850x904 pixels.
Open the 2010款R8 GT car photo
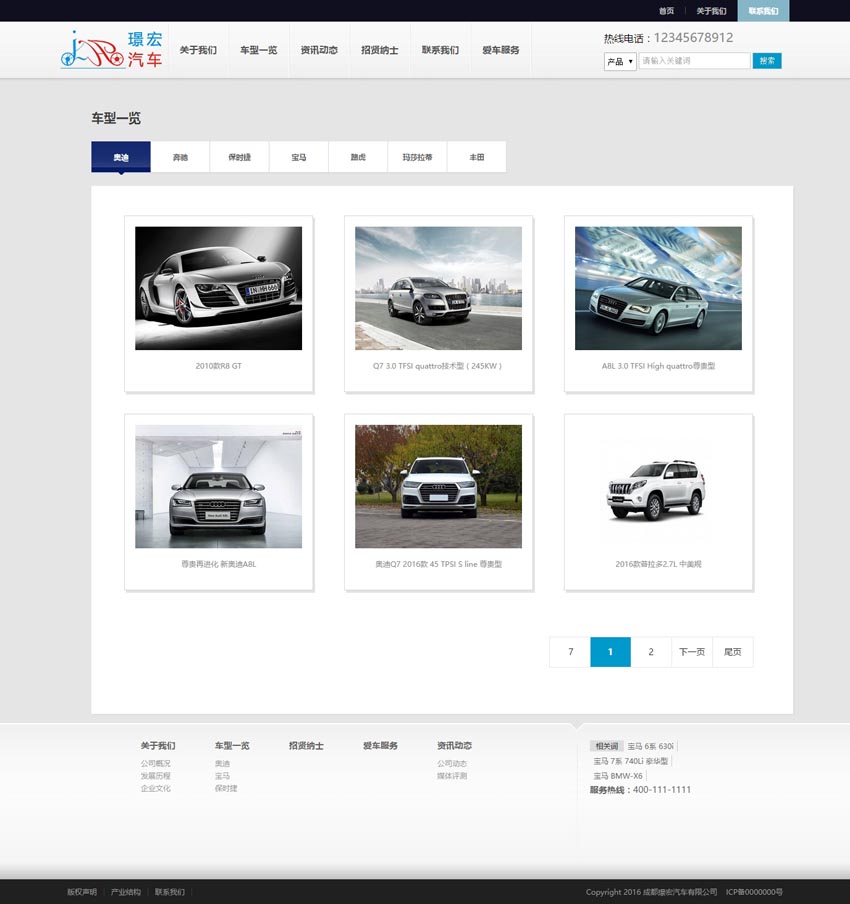click(x=219, y=288)
